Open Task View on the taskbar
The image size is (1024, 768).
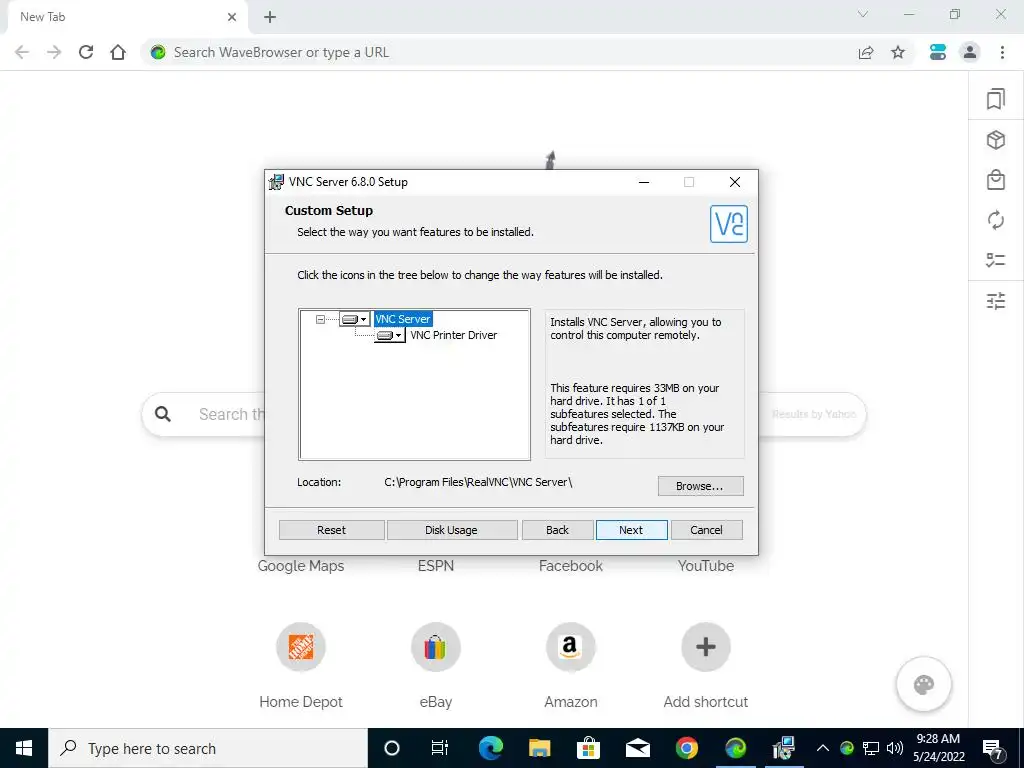pos(440,748)
